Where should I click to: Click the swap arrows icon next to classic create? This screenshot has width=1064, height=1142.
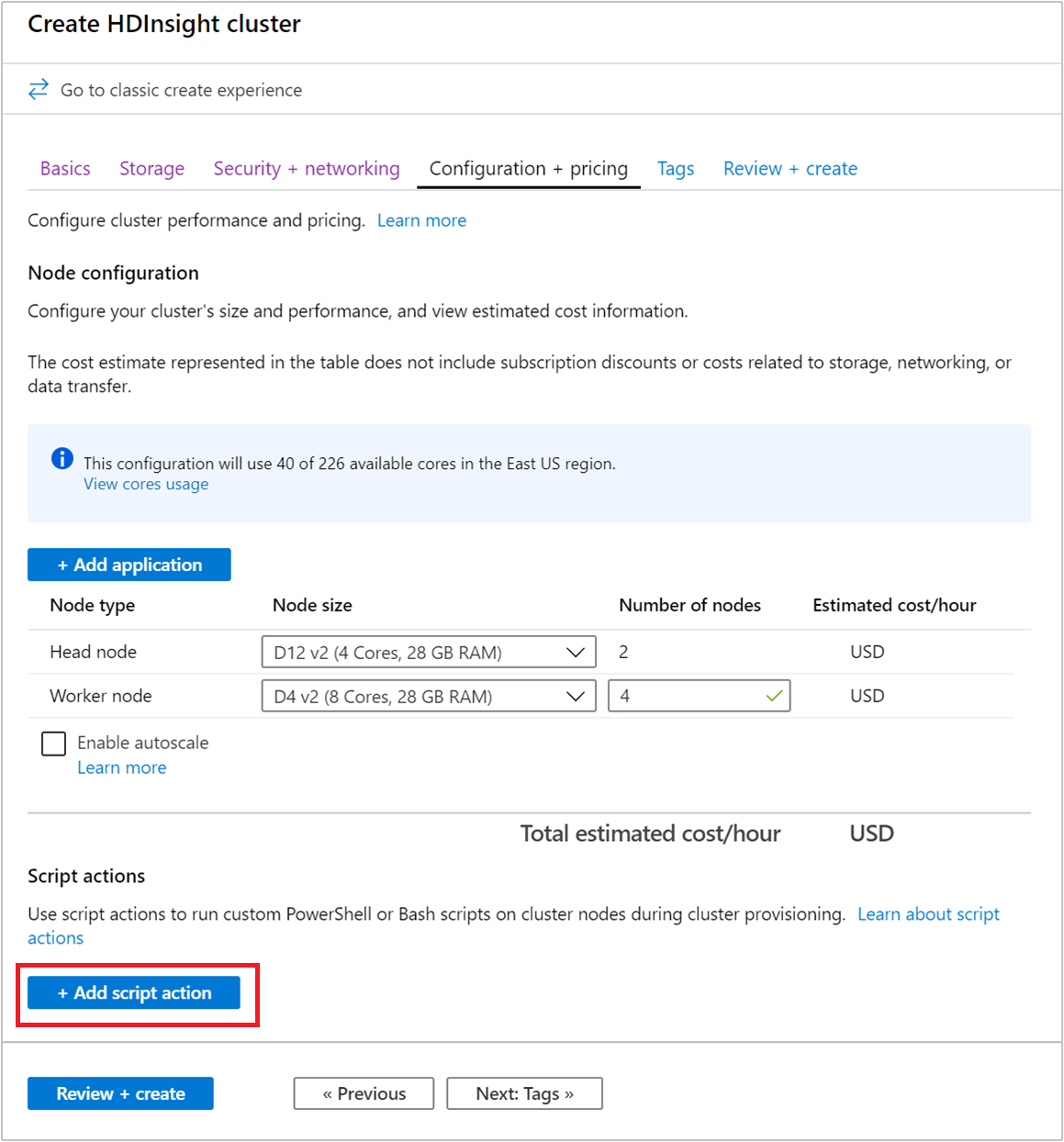coord(38,89)
